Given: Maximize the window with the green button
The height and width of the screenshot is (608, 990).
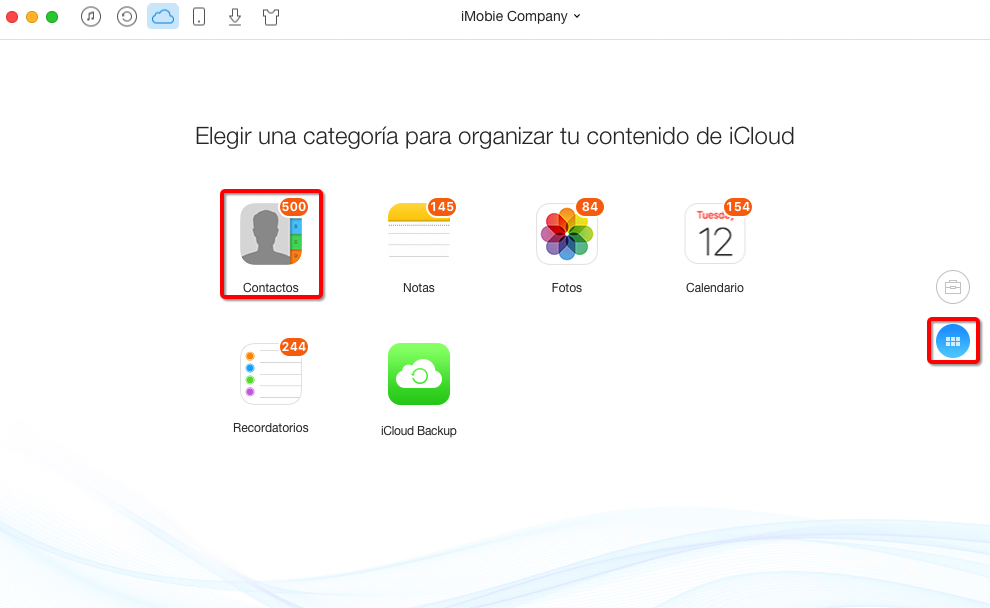Looking at the screenshot, I should click(52, 17).
